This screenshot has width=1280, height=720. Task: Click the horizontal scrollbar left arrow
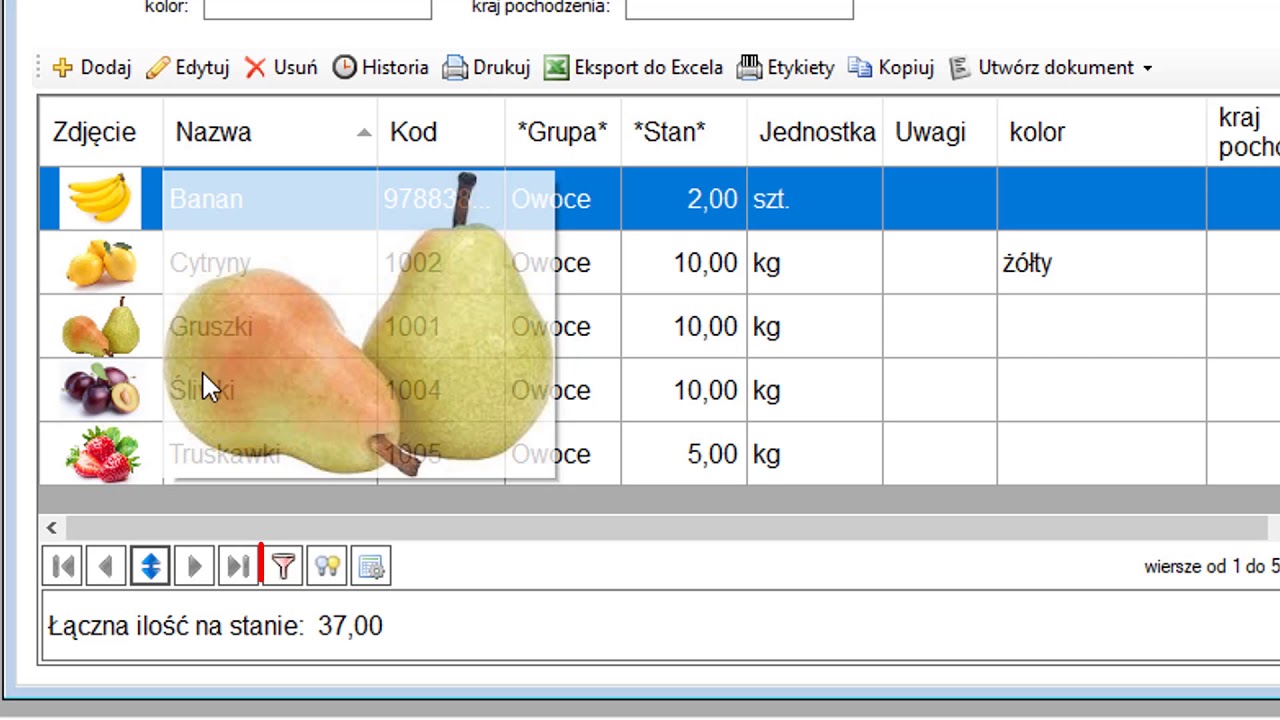point(52,528)
